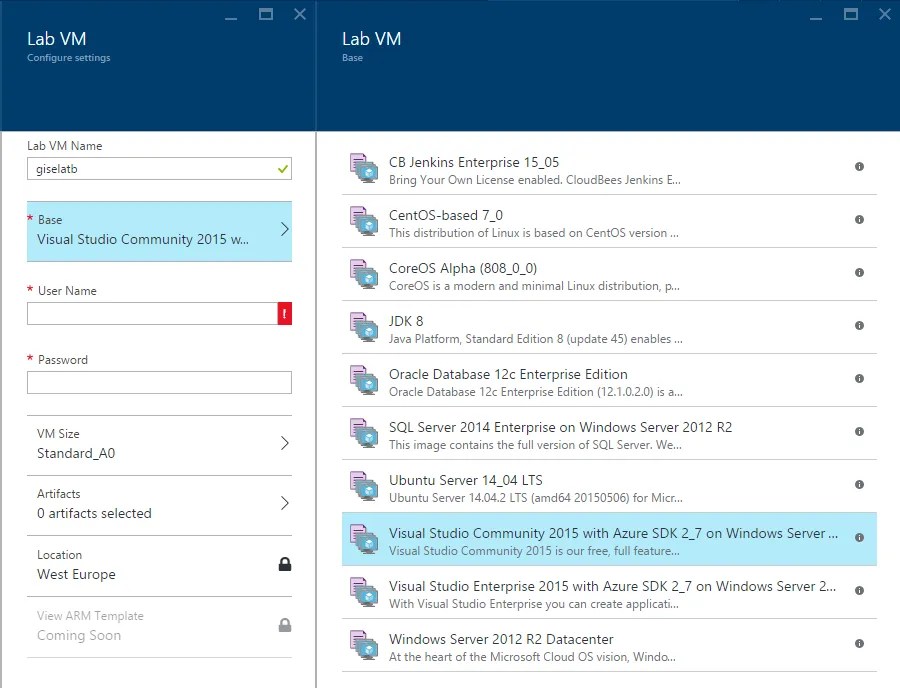Show info for CB Jenkins Enterprise 15_05
Image resolution: width=900 pixels, height=688 pixels.
[859, 166]
